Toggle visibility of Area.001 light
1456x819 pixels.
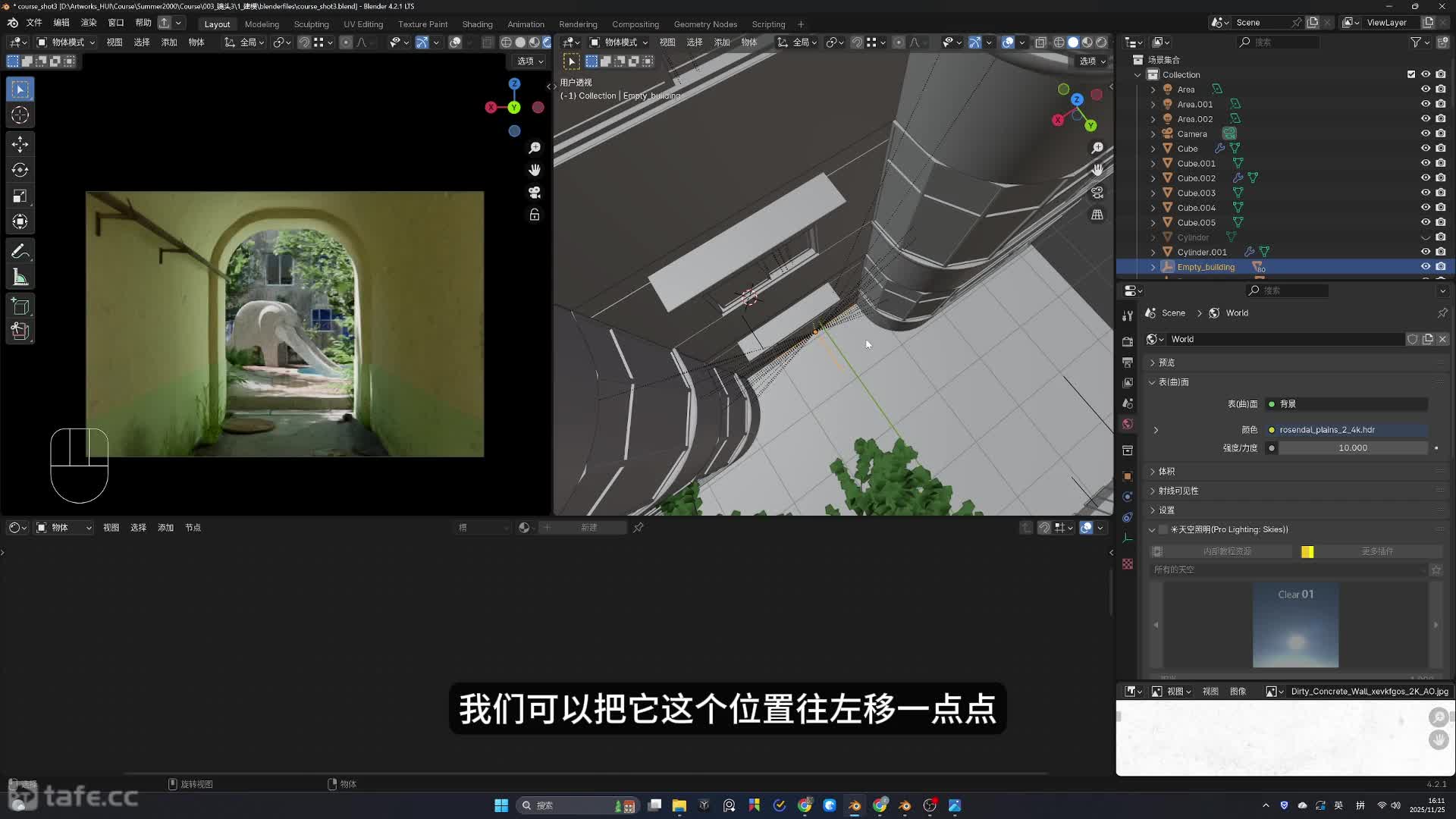coord(1426,104)
